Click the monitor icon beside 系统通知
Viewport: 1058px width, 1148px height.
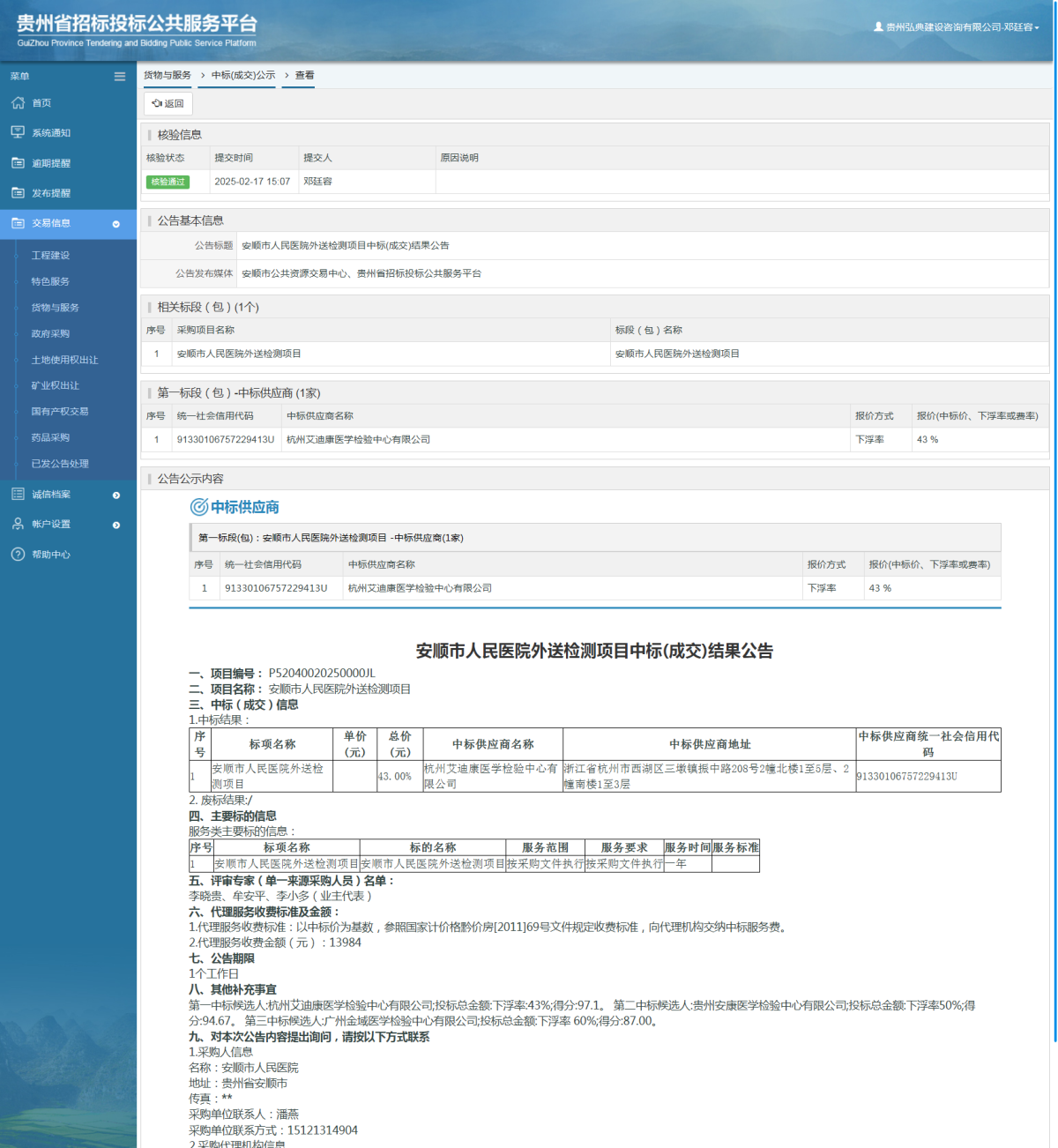click(18, 132)
